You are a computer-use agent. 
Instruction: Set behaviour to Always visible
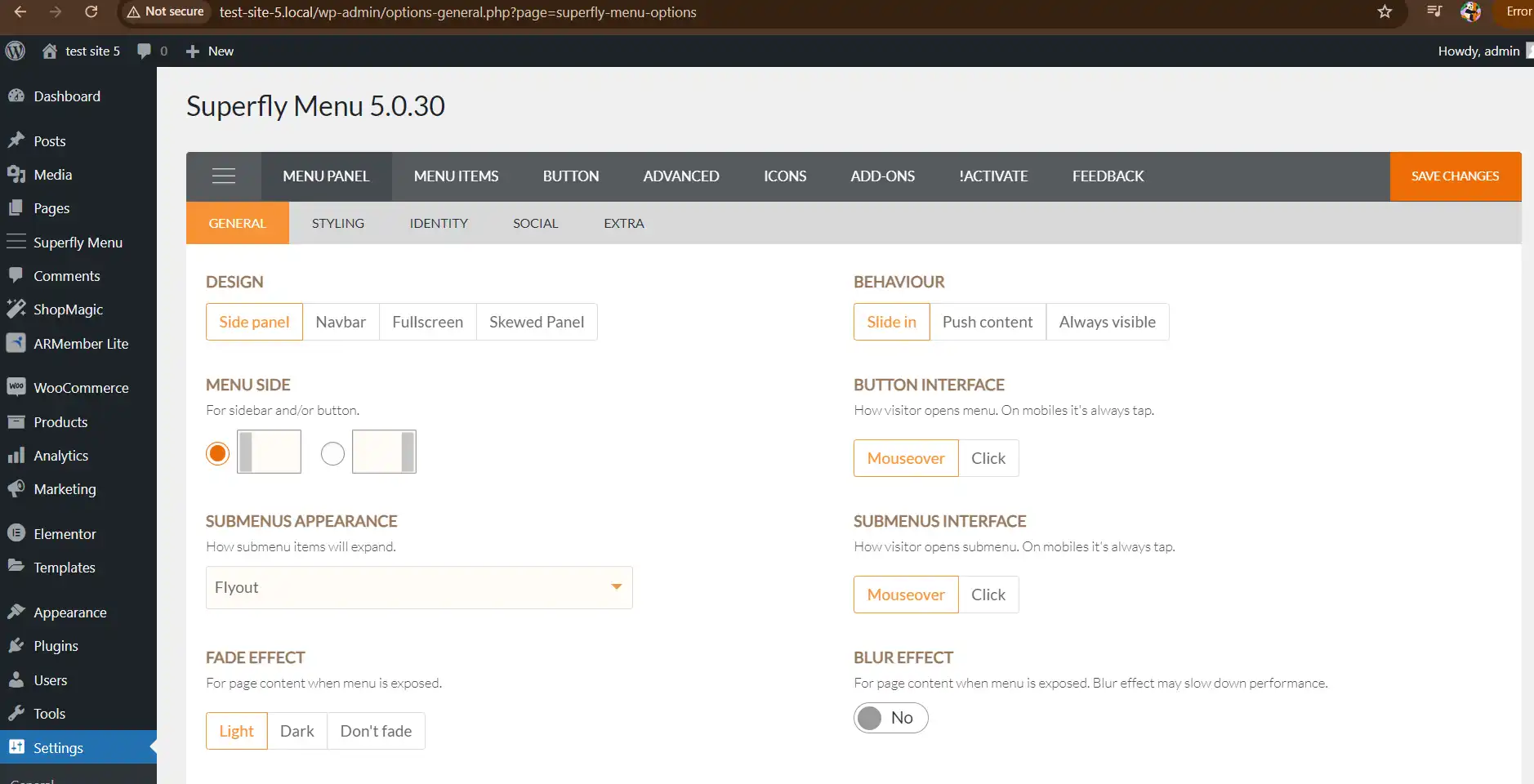pyautogui.click(x=1108, y=322)
